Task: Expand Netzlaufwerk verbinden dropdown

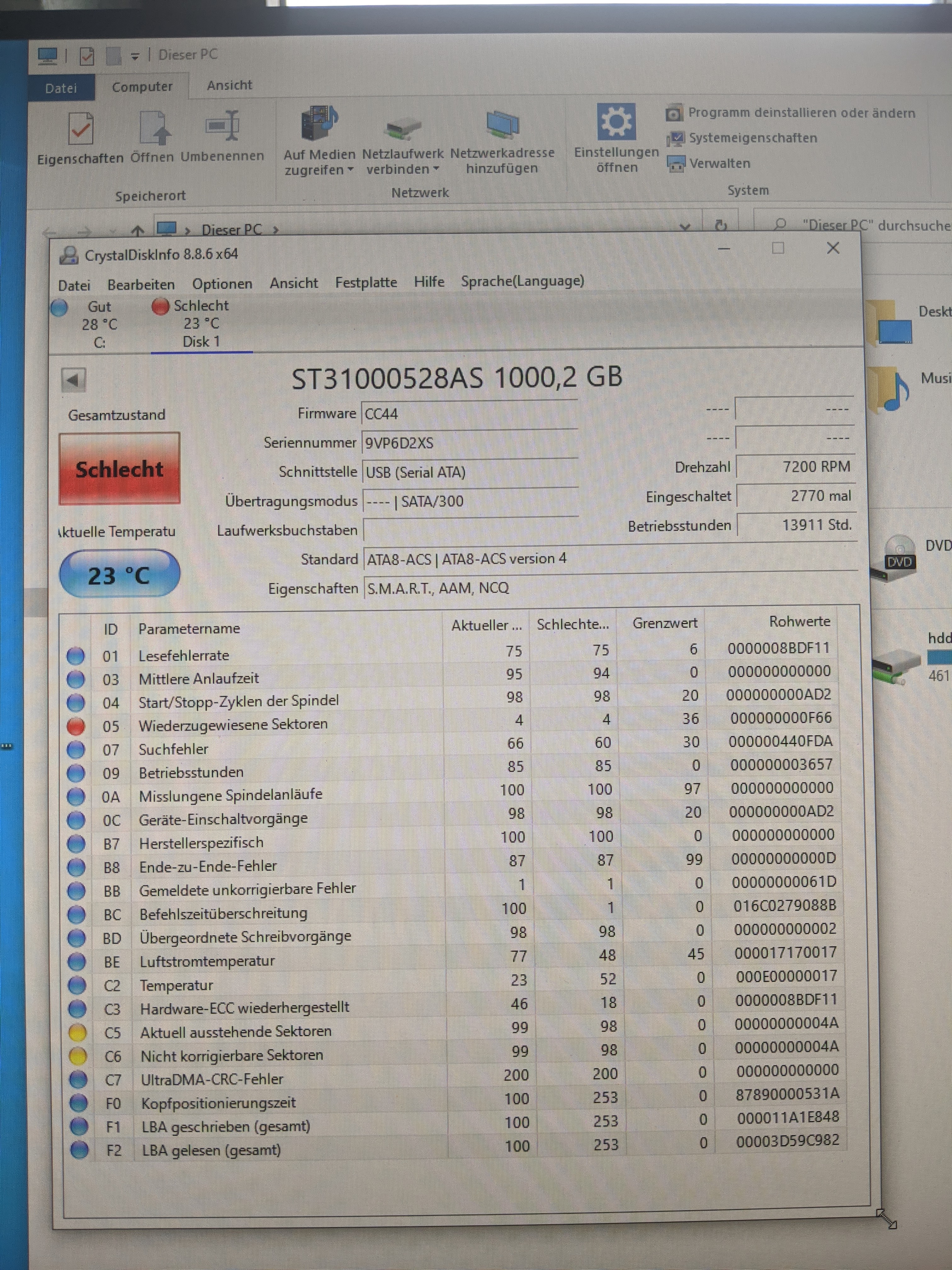Action: [436, 169]
